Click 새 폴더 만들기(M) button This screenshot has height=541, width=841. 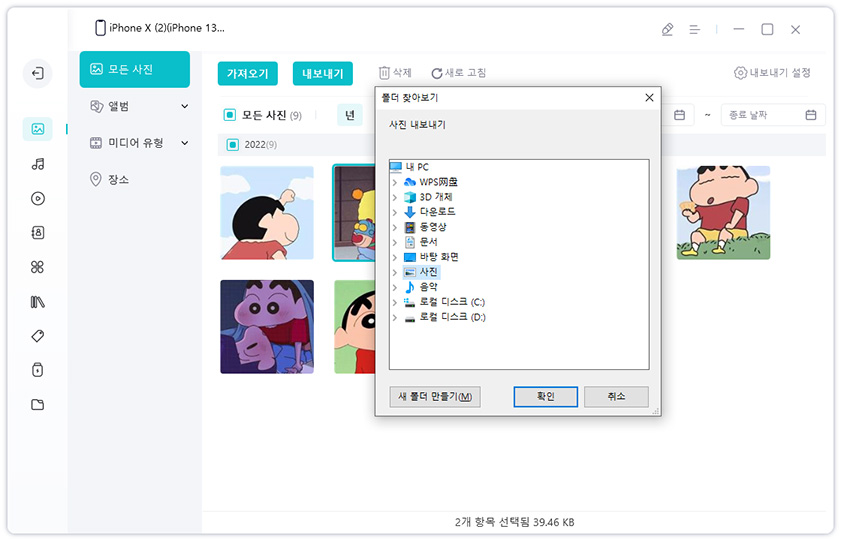(x=435, y=397)
